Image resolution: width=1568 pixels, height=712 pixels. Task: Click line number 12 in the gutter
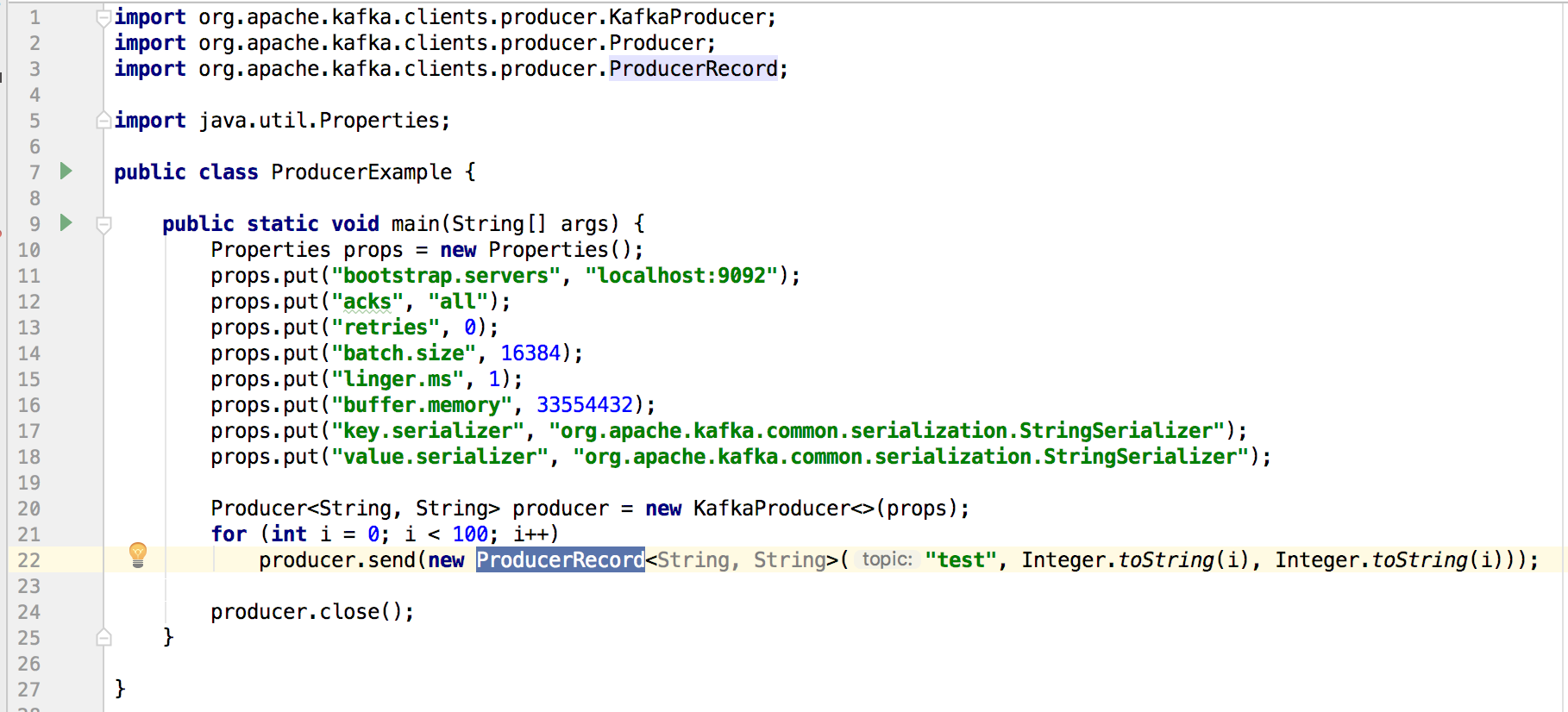coord(28,301)
